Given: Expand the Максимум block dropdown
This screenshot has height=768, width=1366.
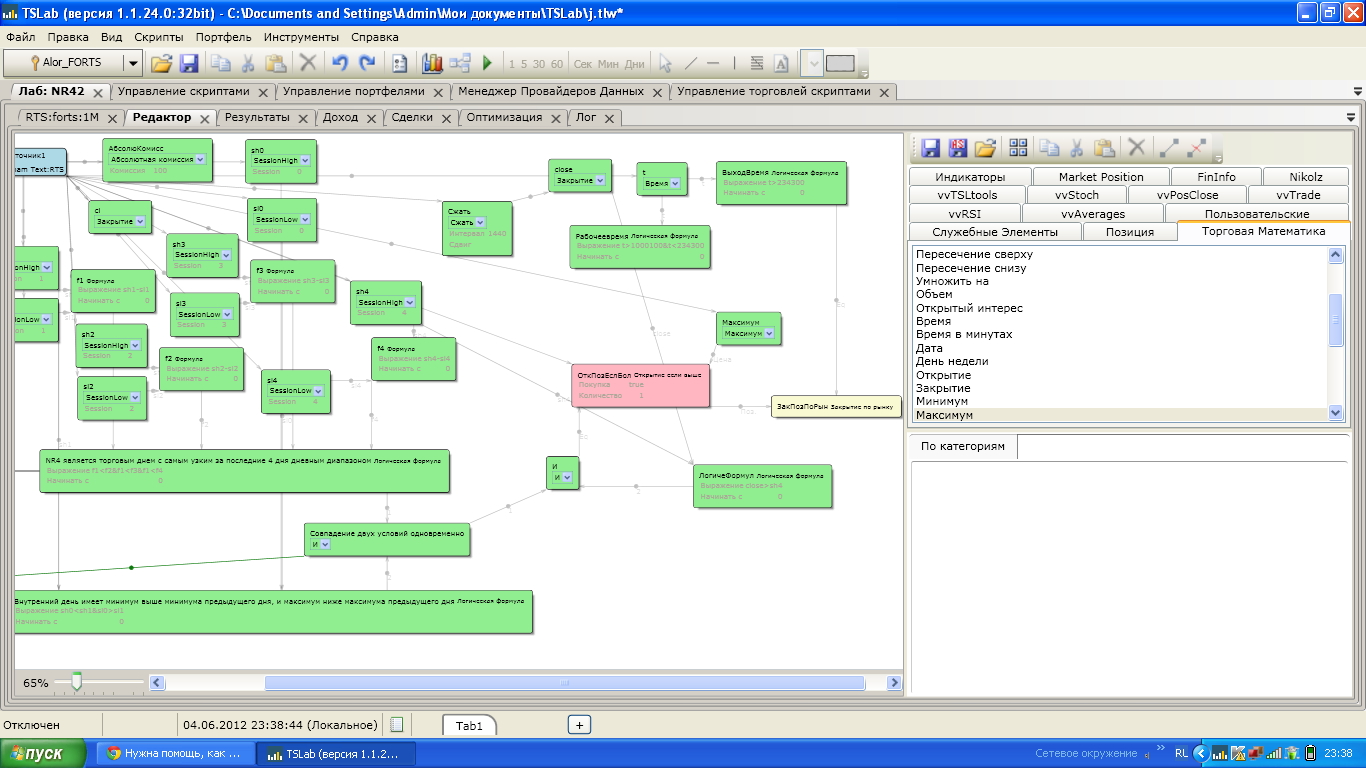Looking at the screenshot, I should [768, 333].
